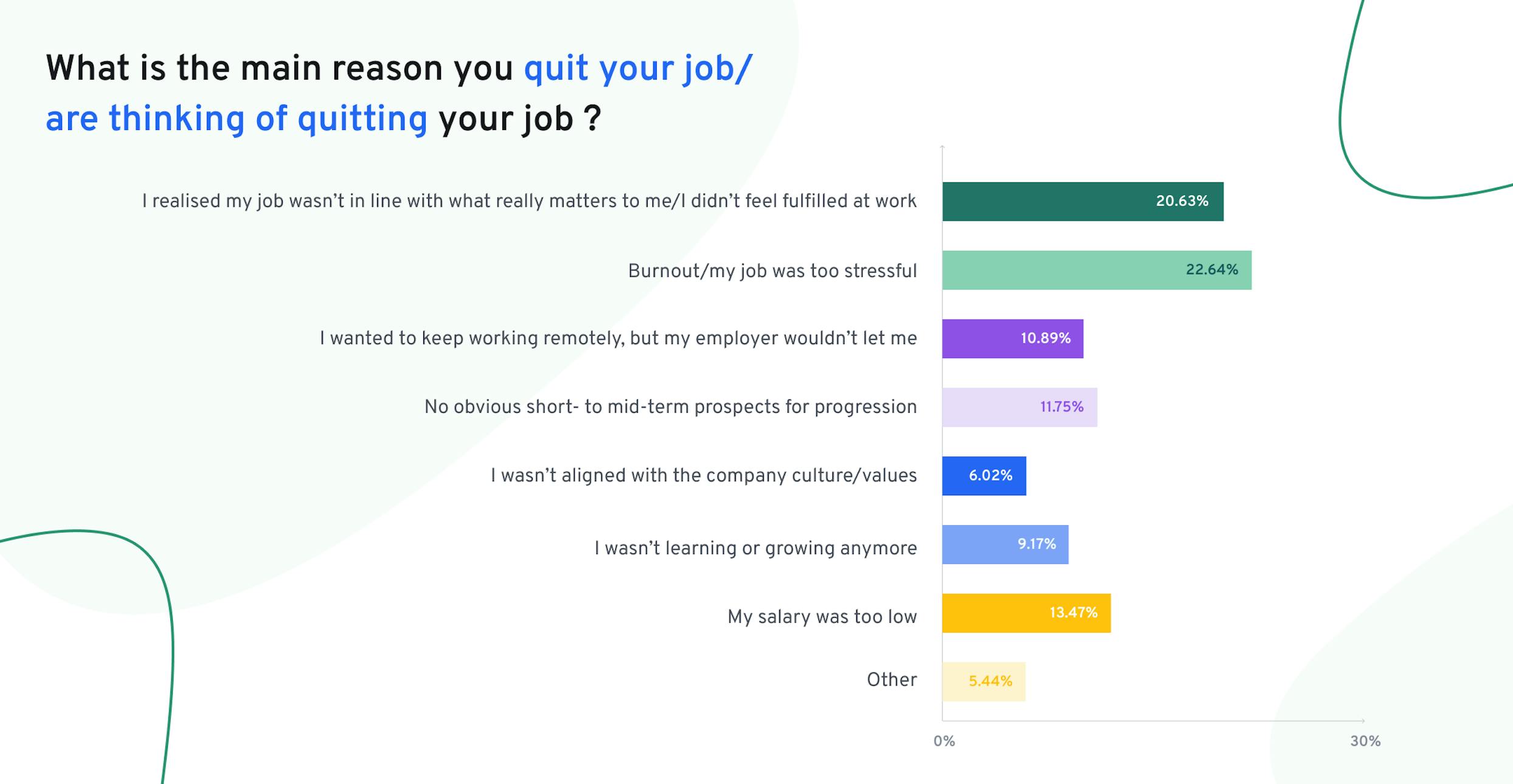Click the 0% axis label
1513x784 pixels.
(944, 741)
